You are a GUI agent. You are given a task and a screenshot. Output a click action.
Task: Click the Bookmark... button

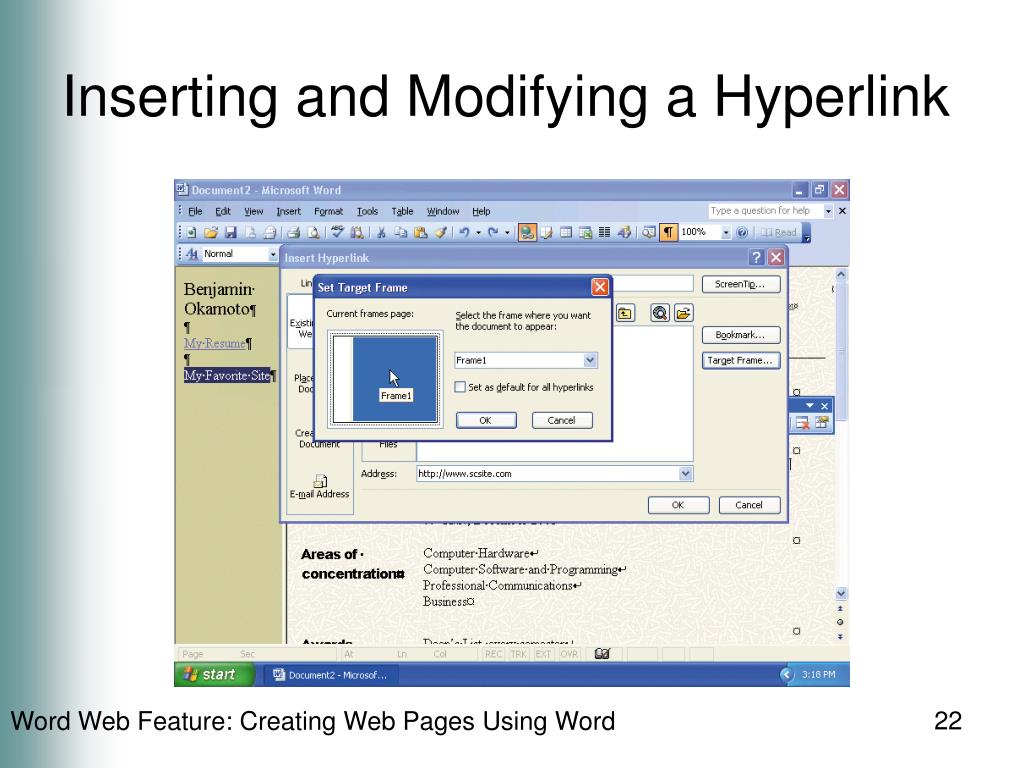coord(741,335)
